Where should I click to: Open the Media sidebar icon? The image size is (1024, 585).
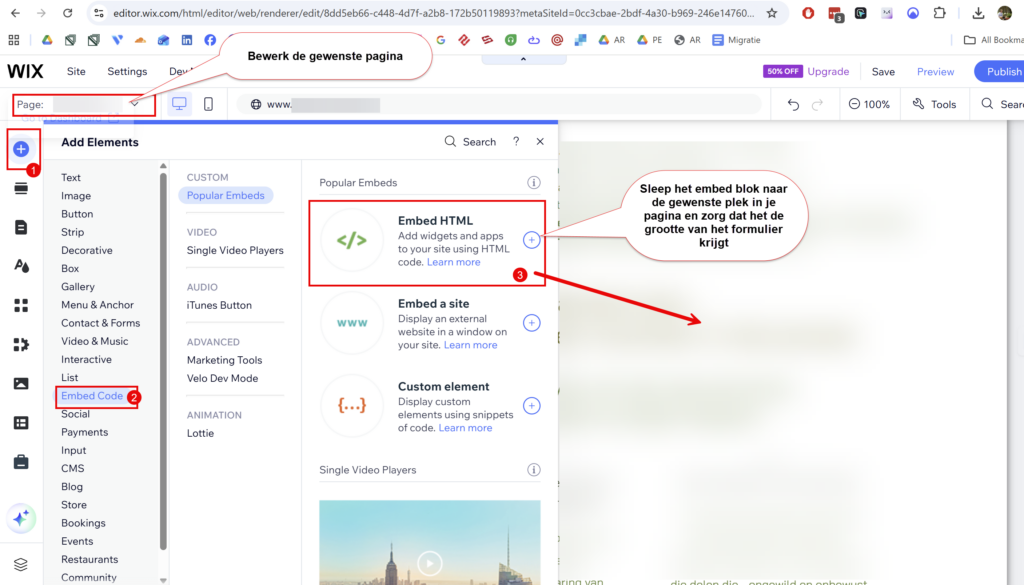pyautogui.click(x=21, y=384)
